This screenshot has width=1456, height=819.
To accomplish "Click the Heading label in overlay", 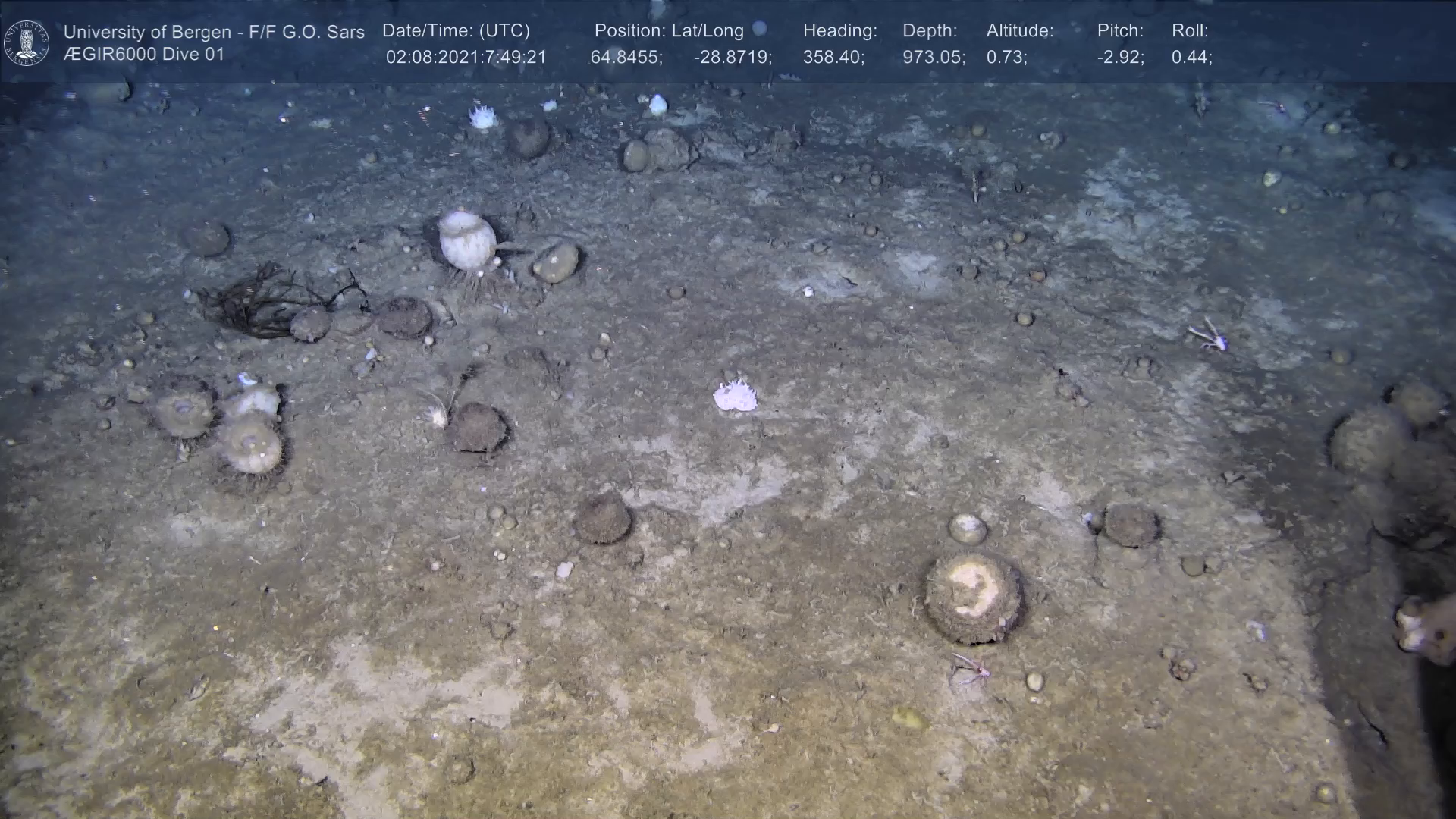I will click(839, 31).
